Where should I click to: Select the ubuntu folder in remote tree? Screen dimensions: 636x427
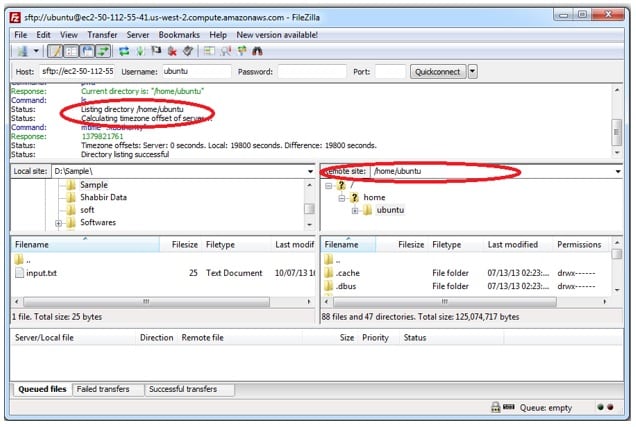[x=390, y=210]
